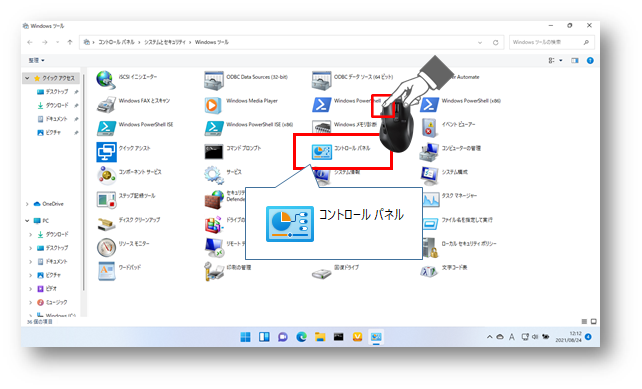Open コンポーネント サービス
Screen dimensions: 642x389
pyautogui.click(x=129, y=175)
